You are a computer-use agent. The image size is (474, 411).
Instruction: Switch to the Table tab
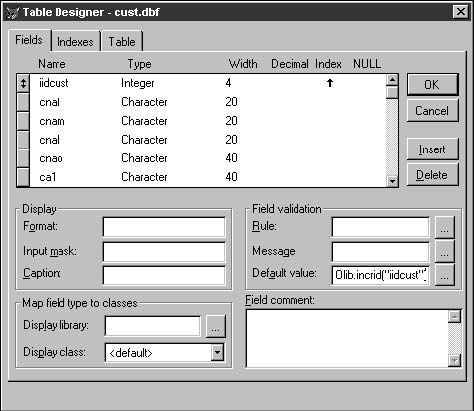[122, 42]
